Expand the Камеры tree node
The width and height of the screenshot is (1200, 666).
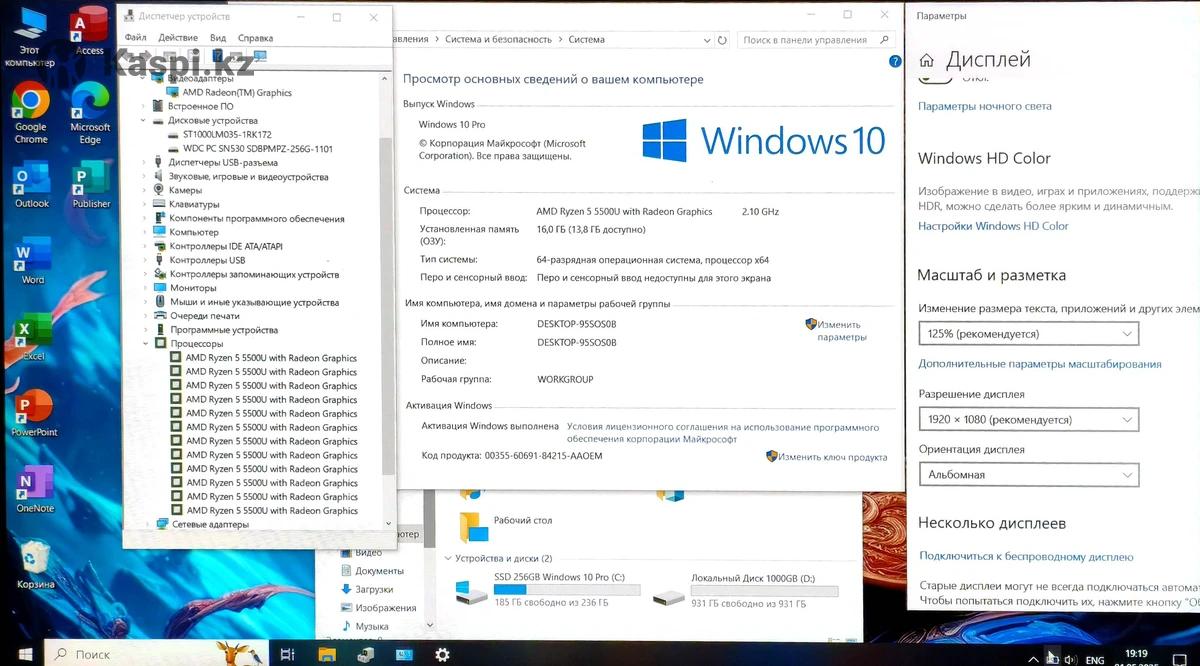pyautogui.click(x=144, y=190)
